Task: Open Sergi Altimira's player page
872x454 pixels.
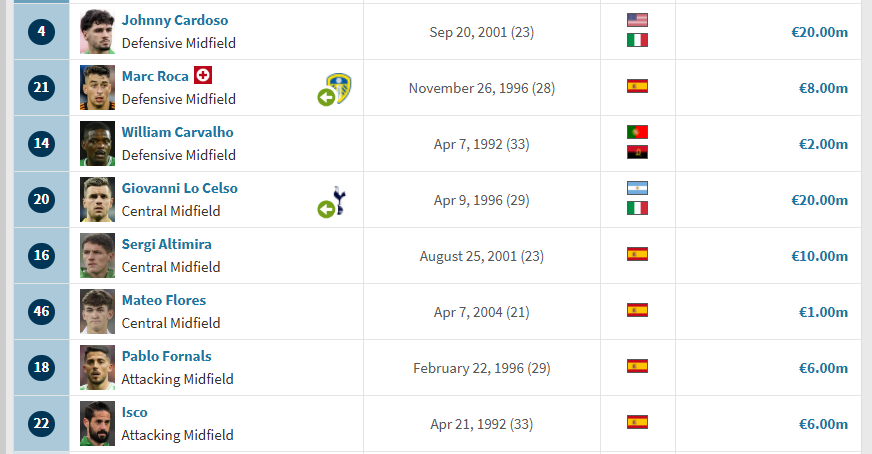Action: click(166, 244)
